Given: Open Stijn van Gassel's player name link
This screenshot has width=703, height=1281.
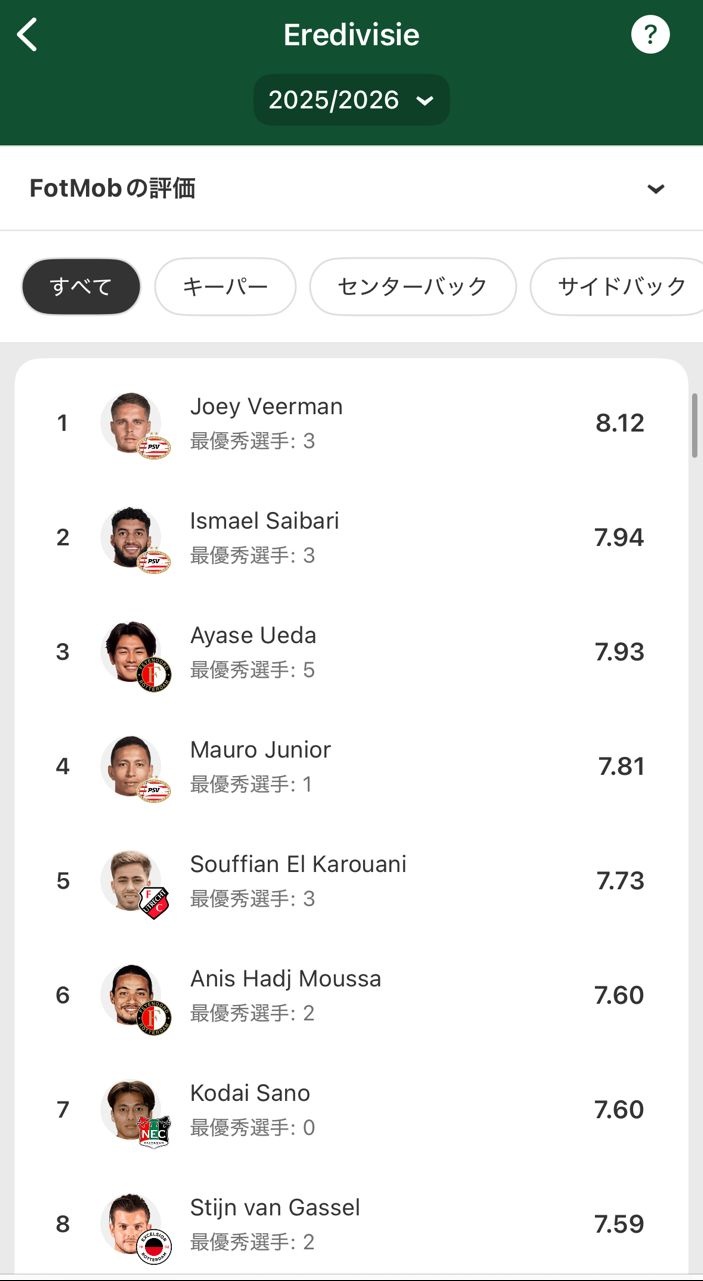Looking at the screenshot, I should 275,1207.
